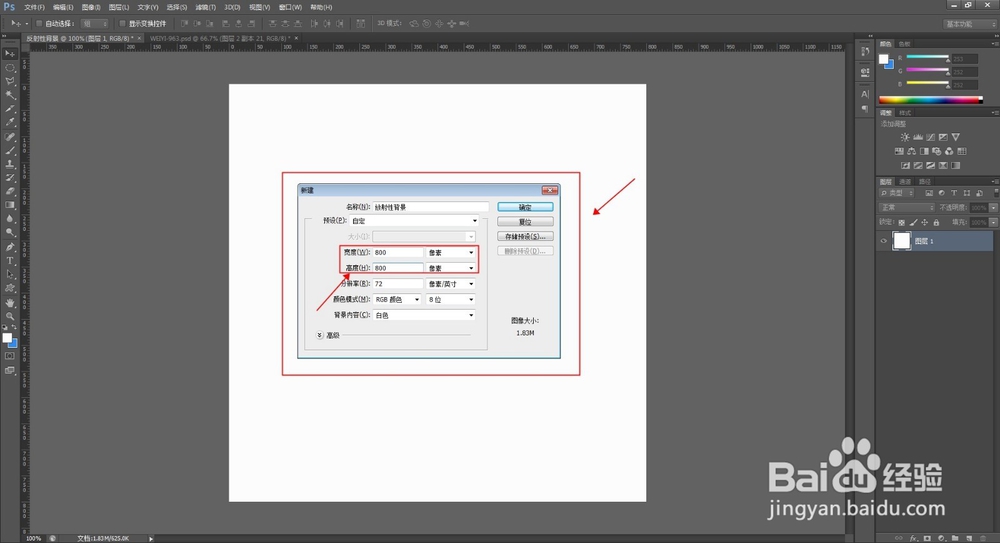This screenshot has width=1000, height=543.
Task: Switch to the 通道 channels tab
Action: tap(905, 182)
